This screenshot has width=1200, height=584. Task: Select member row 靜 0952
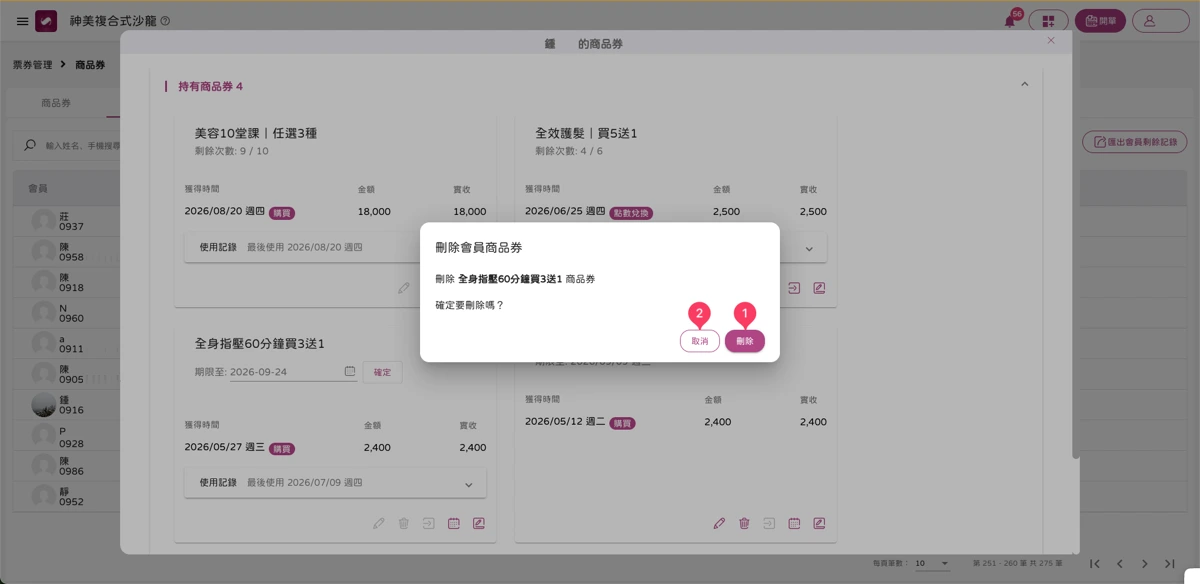(x=66, y=496)
